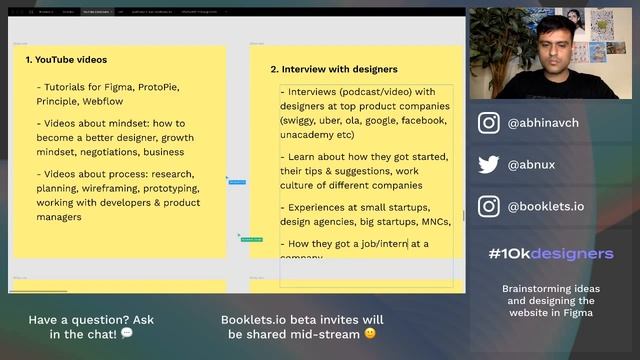Click the @abnux handle text

(x=531, y=165)
